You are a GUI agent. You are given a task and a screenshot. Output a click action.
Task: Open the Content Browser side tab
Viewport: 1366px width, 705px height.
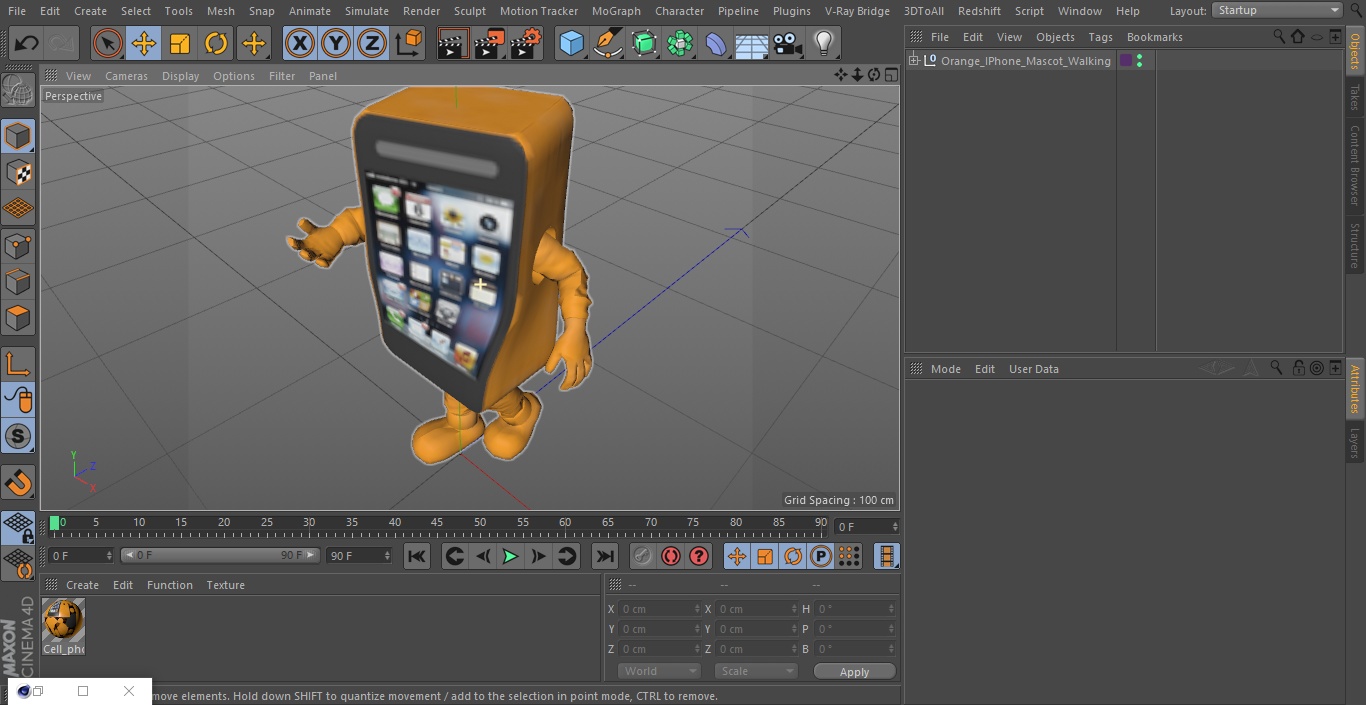pyautogui.click(x=1355, y=165)
